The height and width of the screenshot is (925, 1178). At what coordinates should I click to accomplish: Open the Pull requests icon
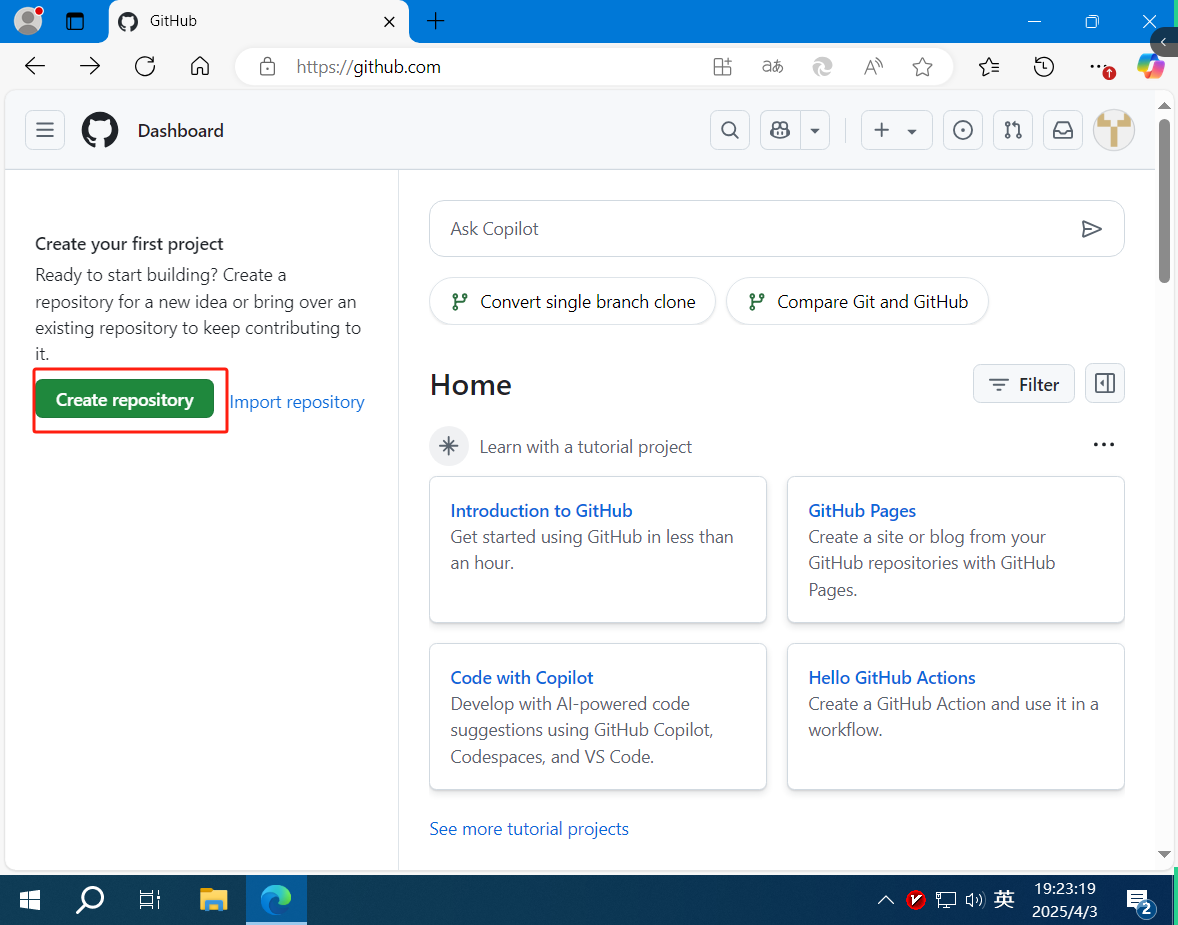pos(1013,130)
